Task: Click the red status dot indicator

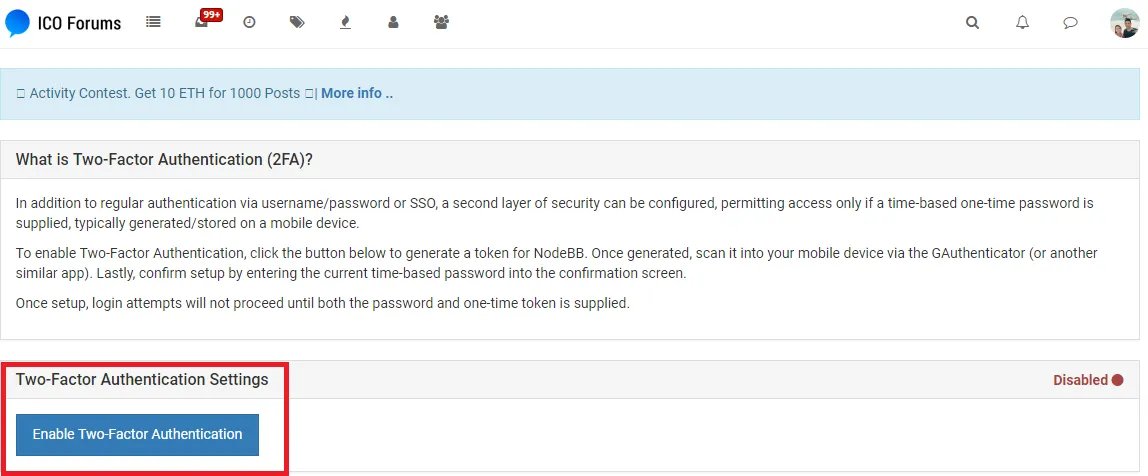Action: pyautogui.click(x=1117, y=380)
